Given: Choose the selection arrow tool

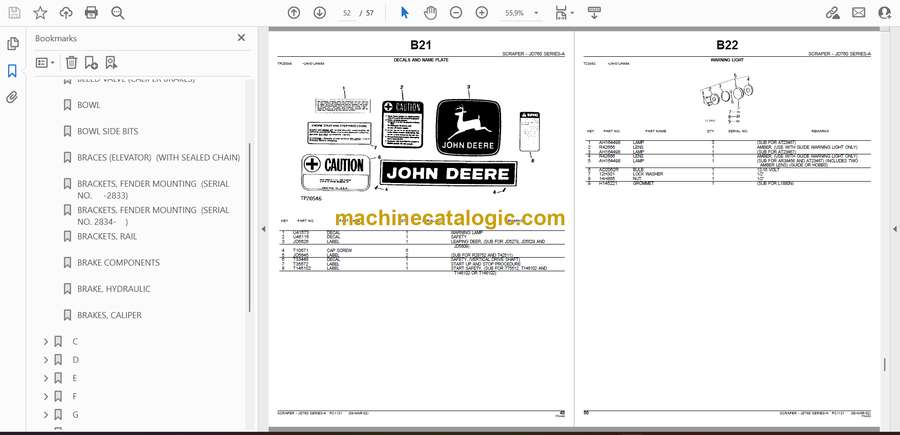Looking at the screenshot, I should point(405,13).
